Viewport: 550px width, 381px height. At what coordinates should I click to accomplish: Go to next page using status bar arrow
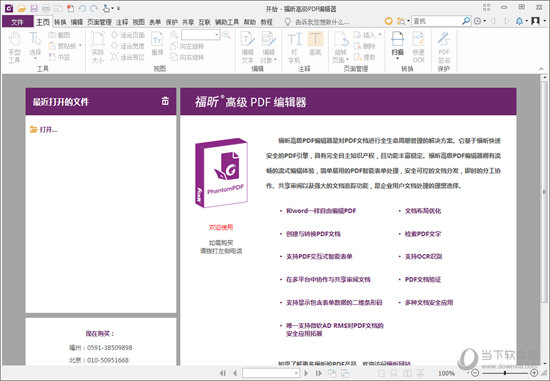(306, 373)
